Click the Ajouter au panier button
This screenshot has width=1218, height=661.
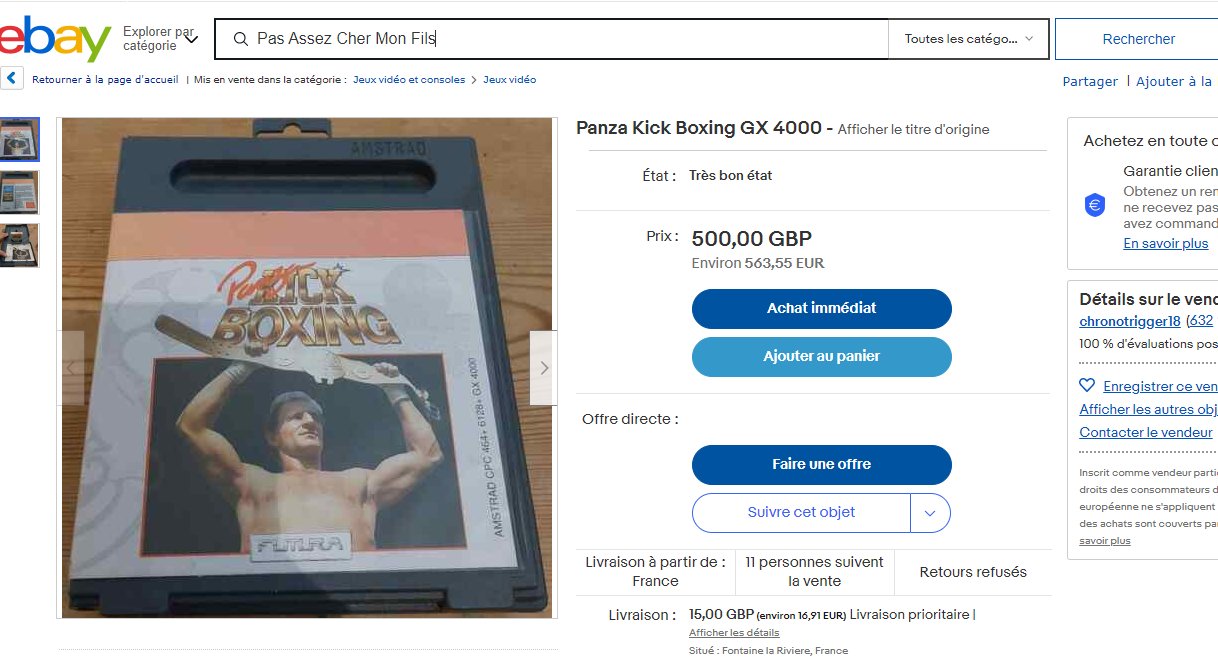click(821, 357)
